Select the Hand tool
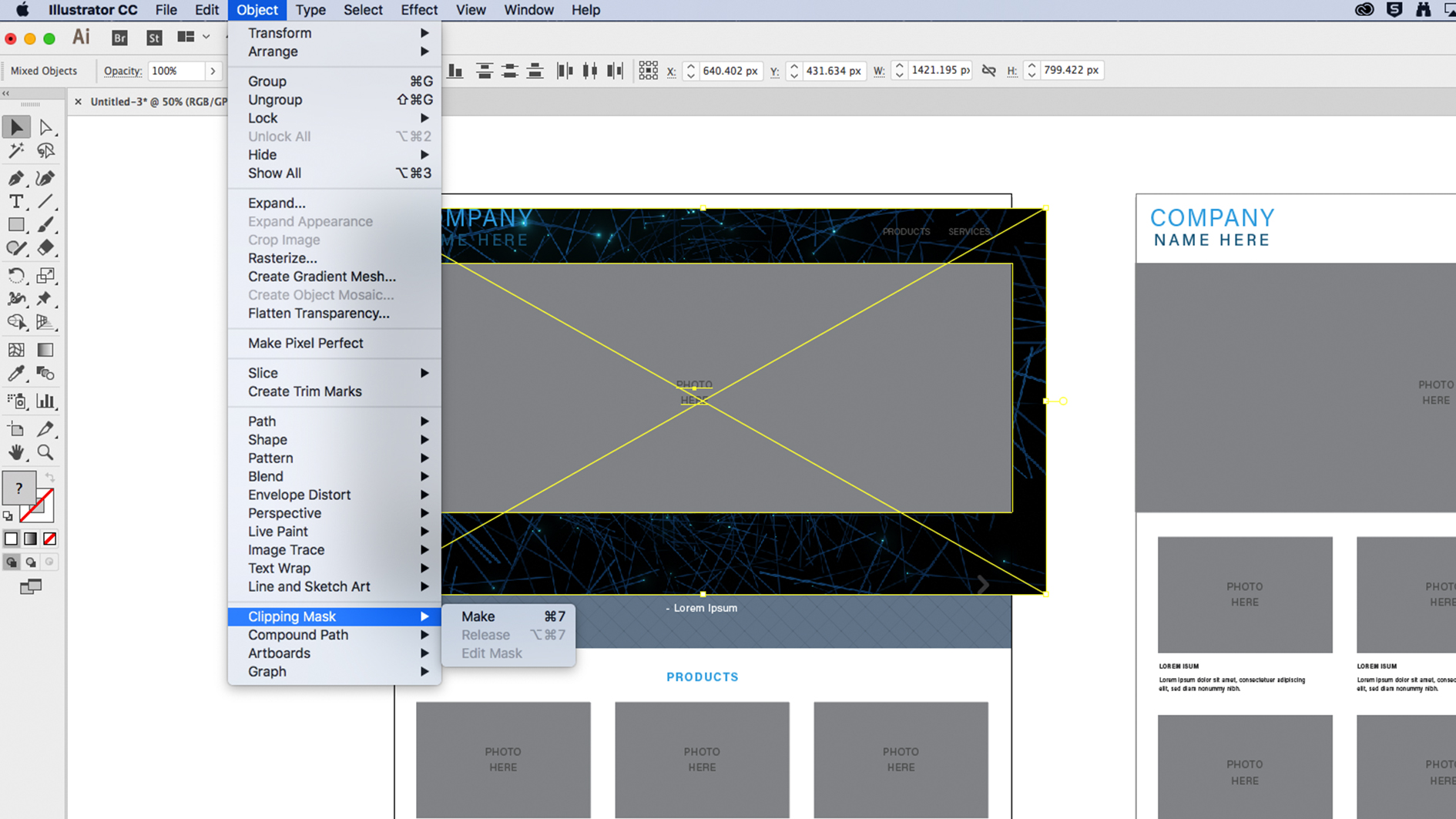1456x819 pixels. tap(16, 452)
